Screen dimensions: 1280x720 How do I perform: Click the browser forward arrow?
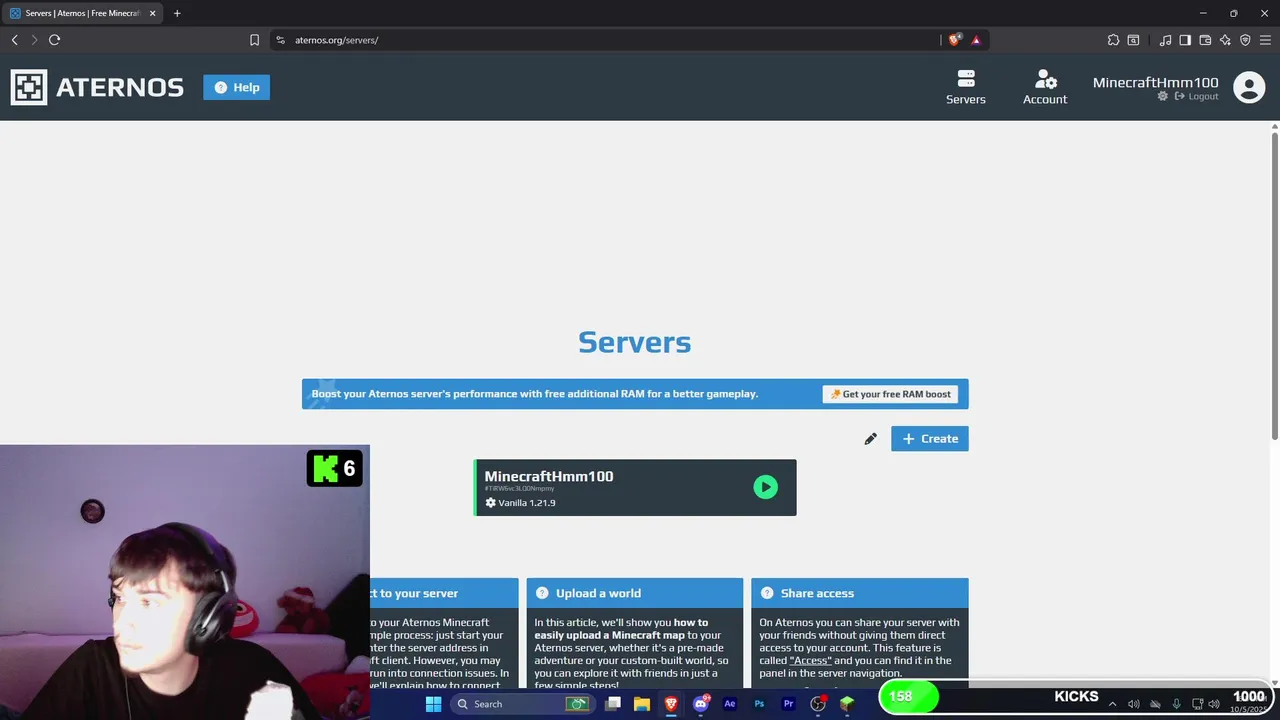click(34, 40)
